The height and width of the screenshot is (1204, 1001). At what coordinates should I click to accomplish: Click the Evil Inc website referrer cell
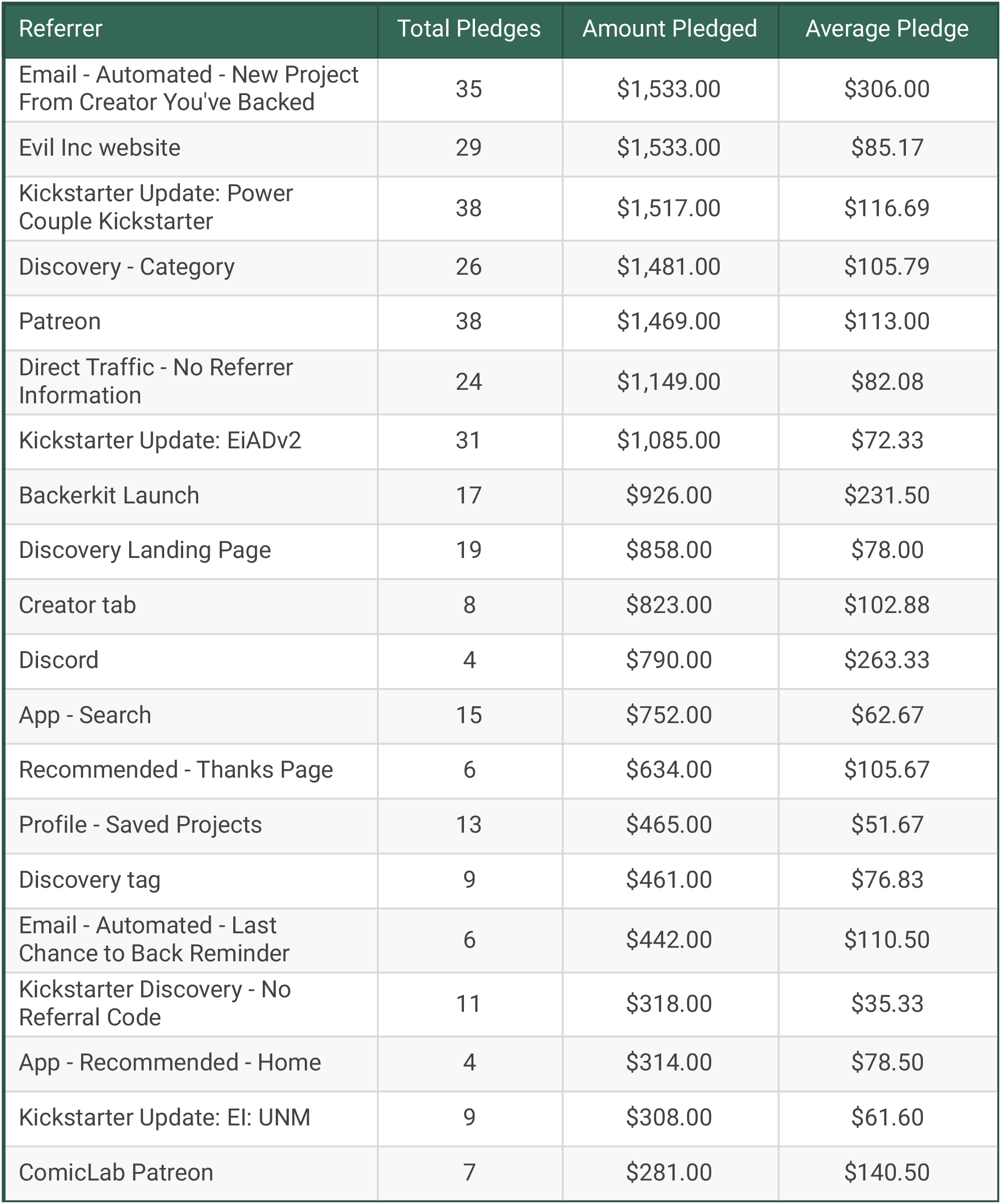pyautogui.click(x=100, y=148)
